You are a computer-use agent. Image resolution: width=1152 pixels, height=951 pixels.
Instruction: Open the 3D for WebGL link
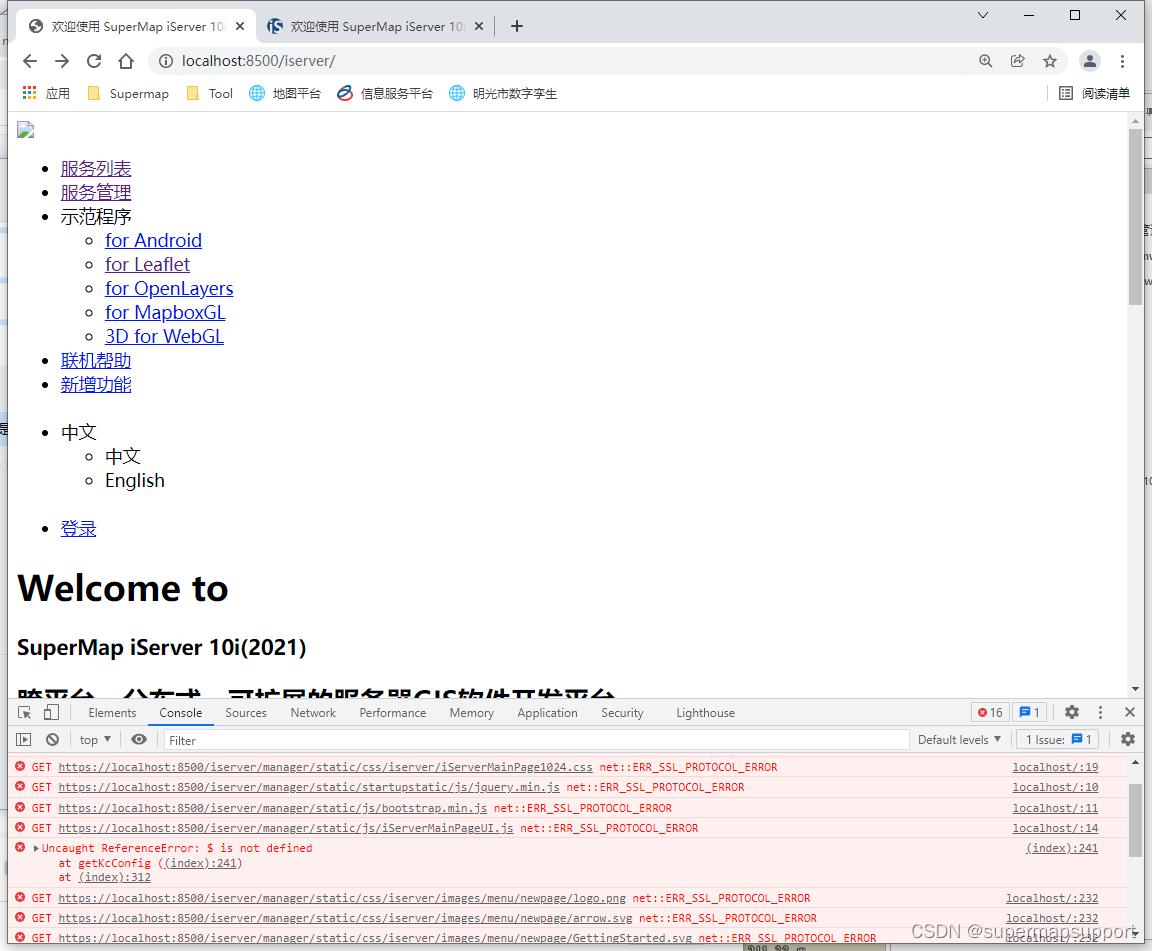coord(165,337)
